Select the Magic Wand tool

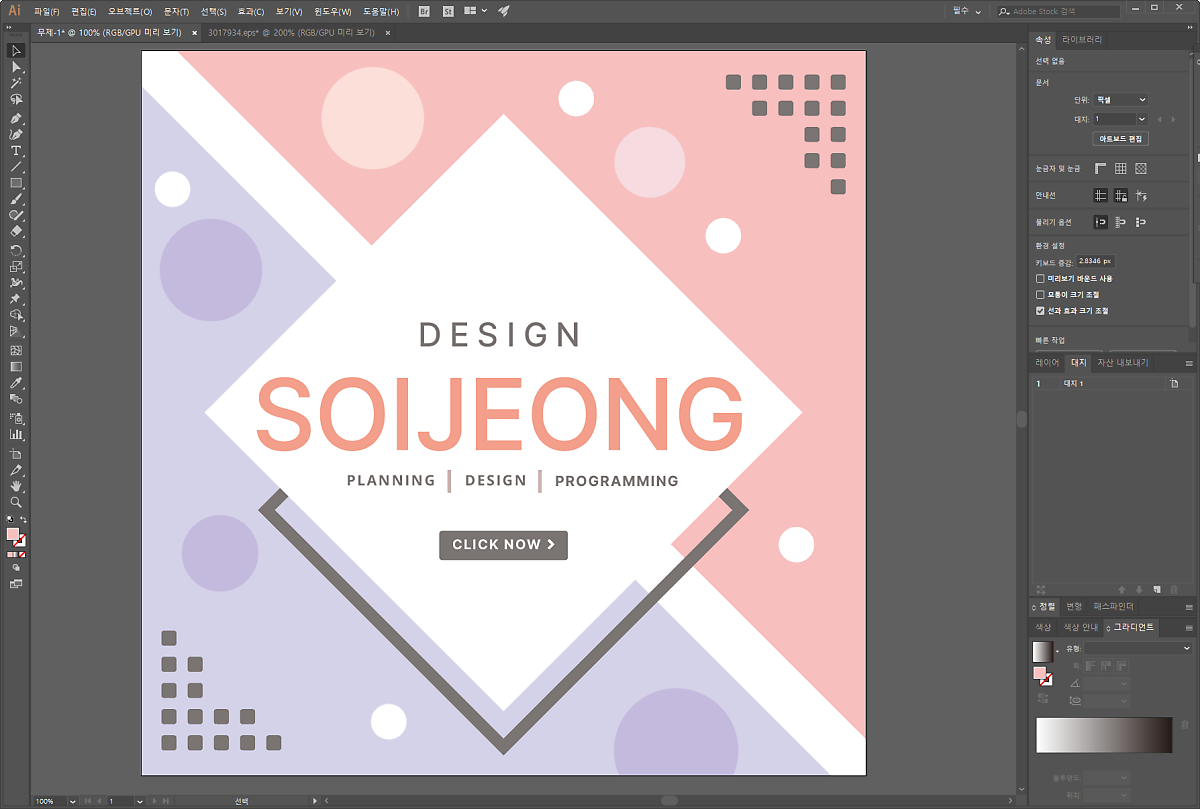pos(16,83)
